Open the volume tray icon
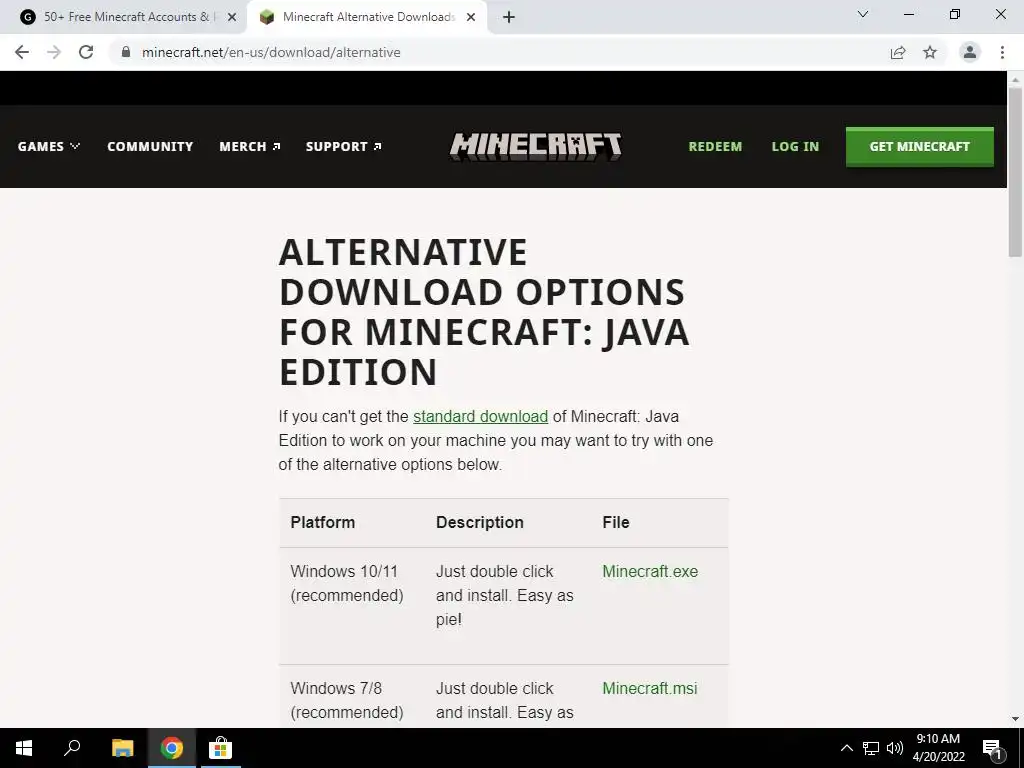The height and width of the screenshot is (768, 1024). pyautogui.click(x=895, y=748)
